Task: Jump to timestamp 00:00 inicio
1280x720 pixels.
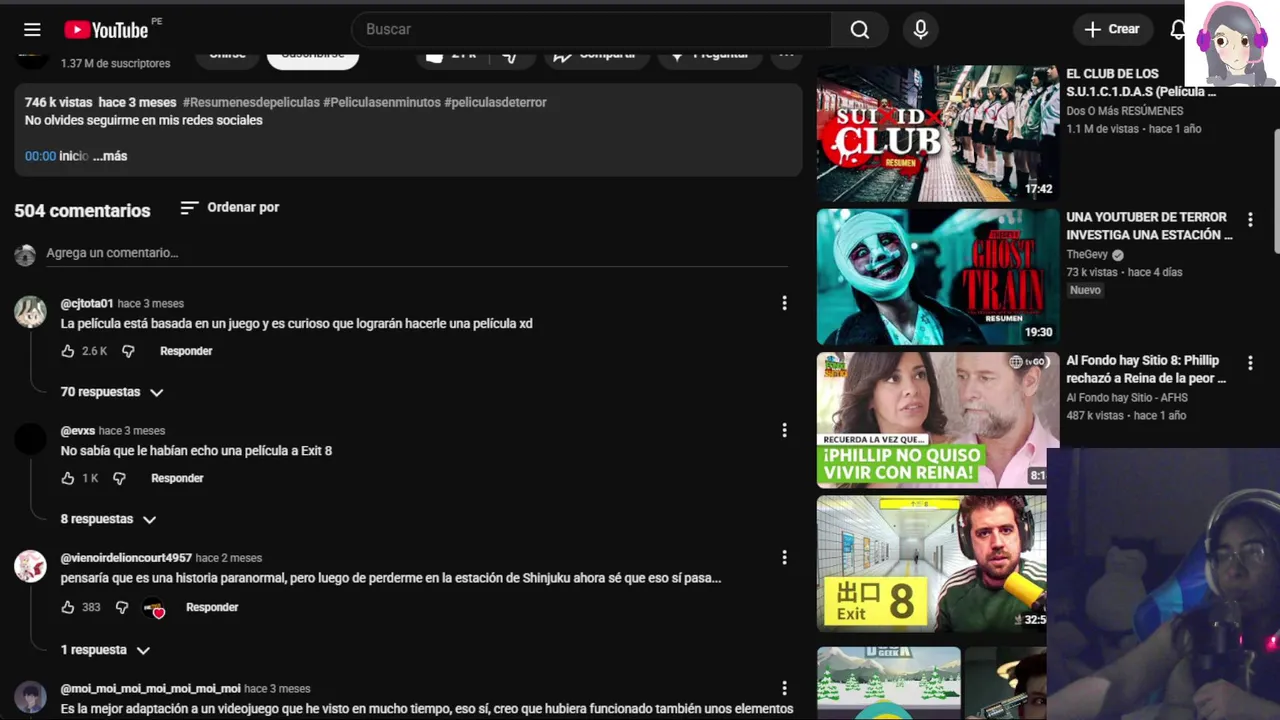Action: point(41,156)
